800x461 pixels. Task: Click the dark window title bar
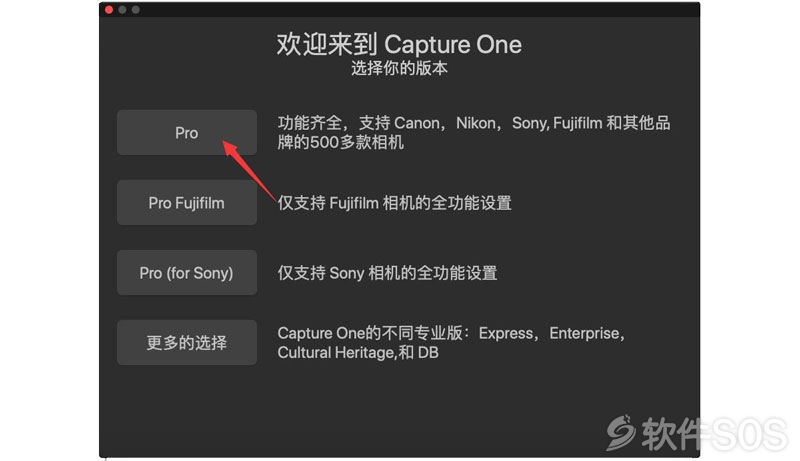pyautogui.click(x=399, y=10)
